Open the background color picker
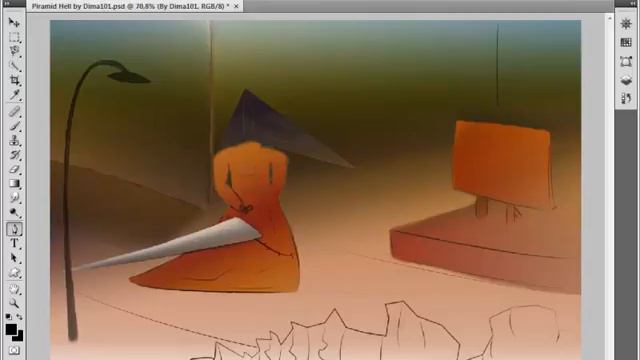The width and height of the screenshot is (640, 360). coord(19,338)
